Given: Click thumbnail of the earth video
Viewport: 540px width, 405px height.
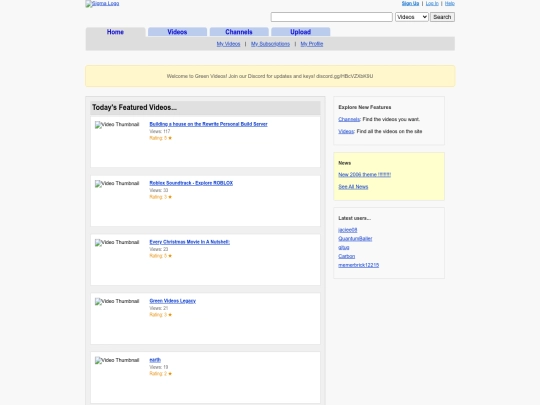Looking at the screenshot, I should [x=117, y=360].
